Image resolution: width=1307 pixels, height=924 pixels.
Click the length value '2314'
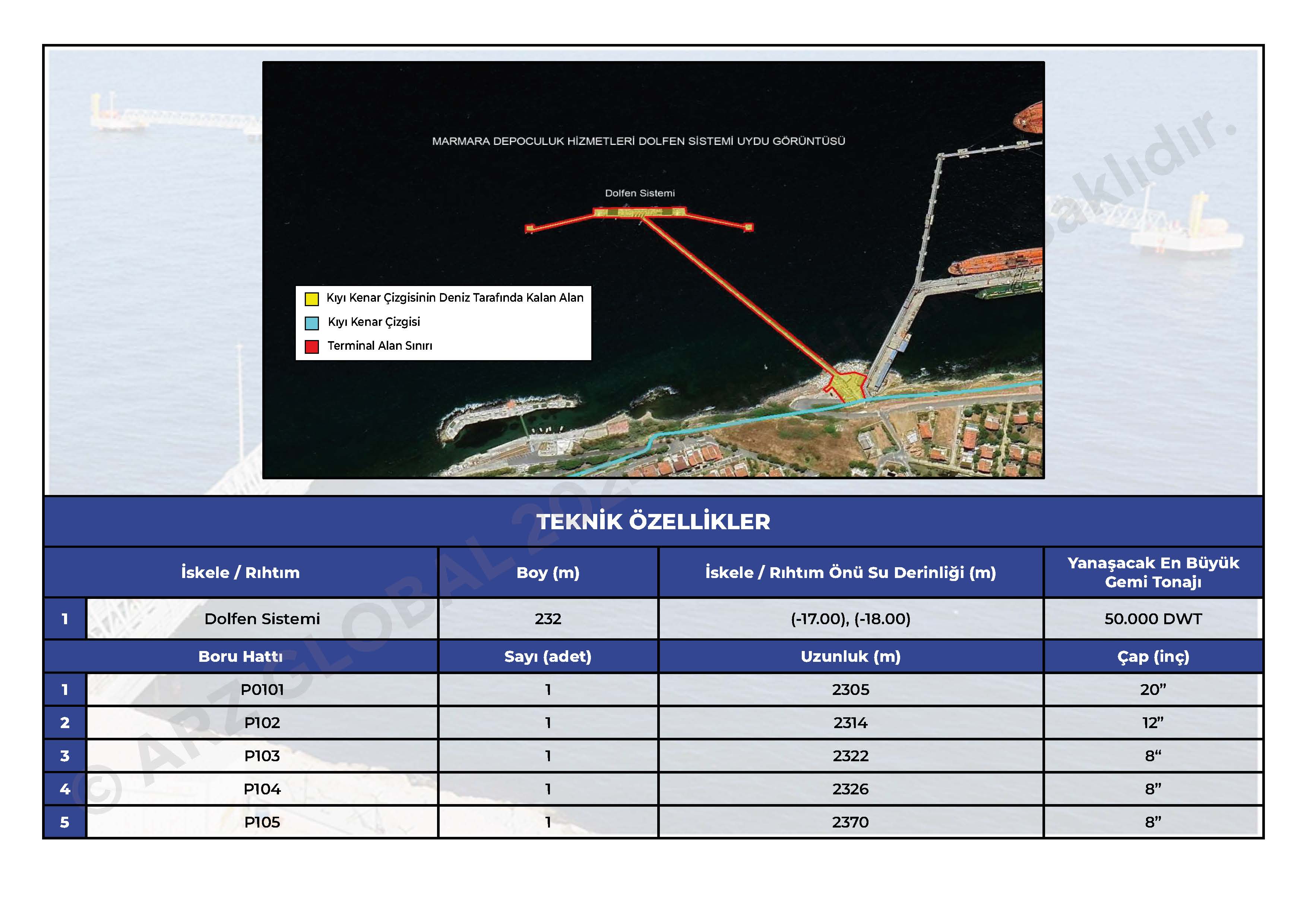point(851,723)
